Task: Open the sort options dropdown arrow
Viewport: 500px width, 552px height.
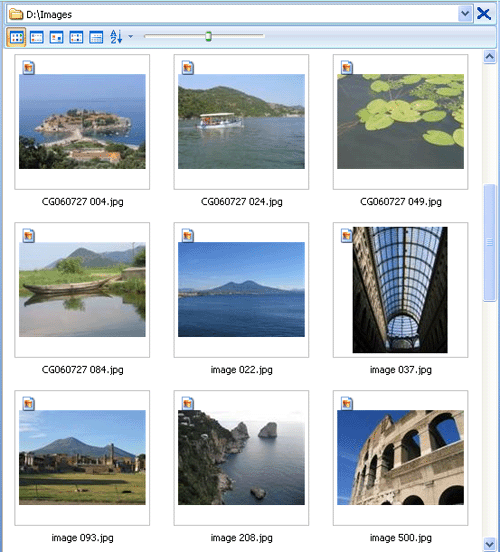Action: [131, 36]
